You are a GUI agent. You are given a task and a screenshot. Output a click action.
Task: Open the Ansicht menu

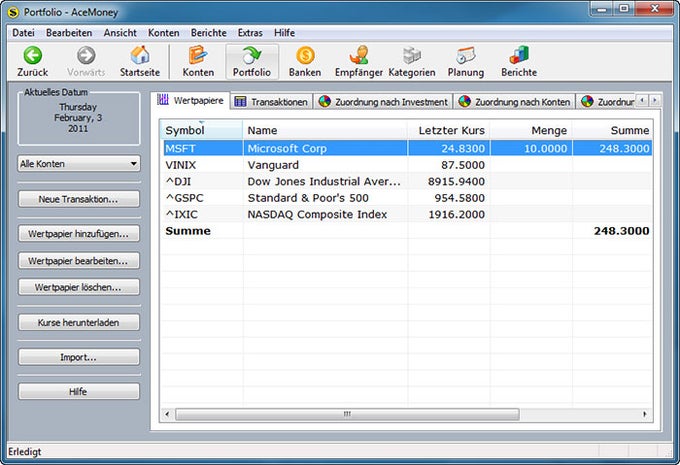tap(120, 33)
